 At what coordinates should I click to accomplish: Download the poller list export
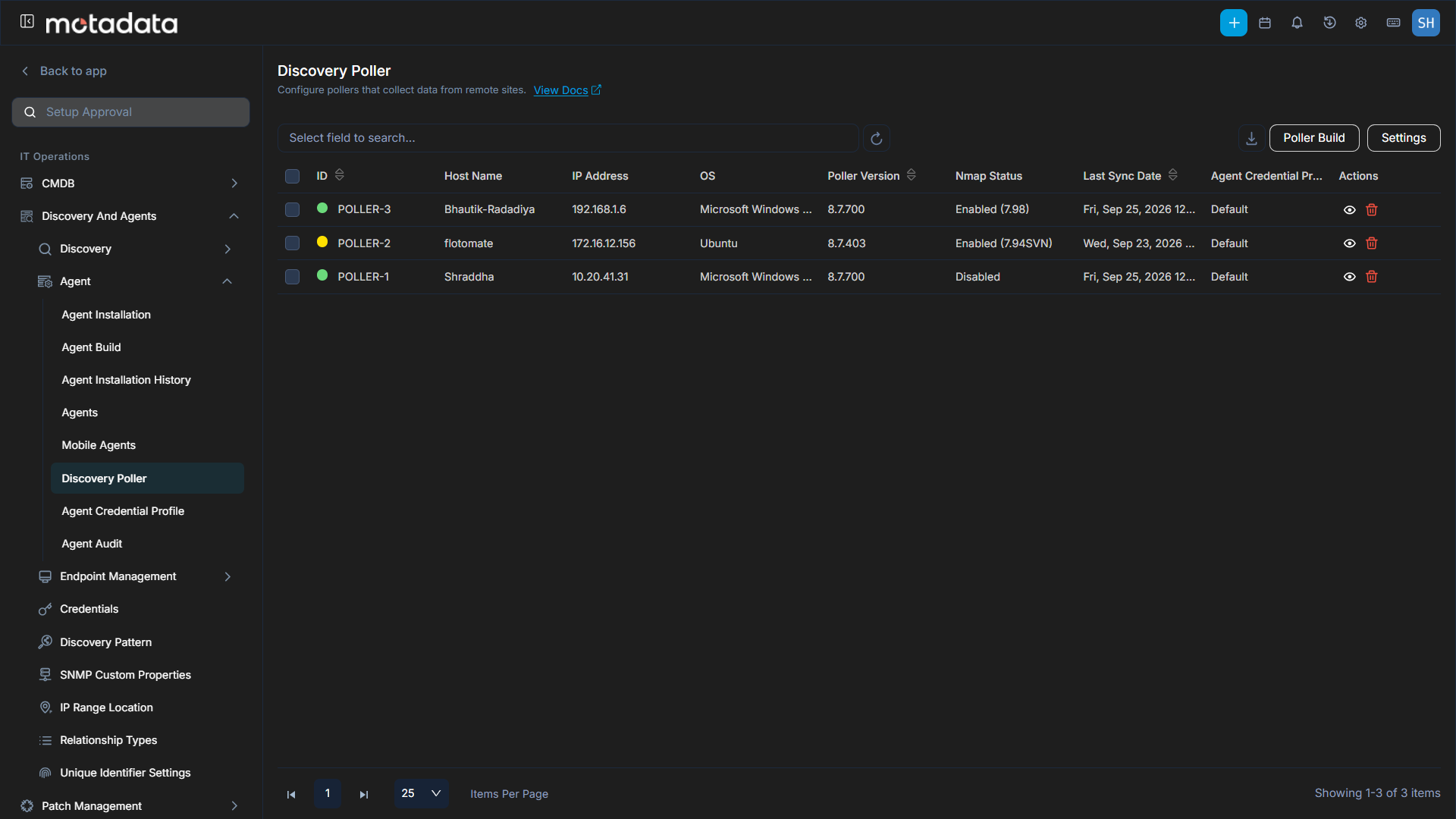[x=1251, y=138]
